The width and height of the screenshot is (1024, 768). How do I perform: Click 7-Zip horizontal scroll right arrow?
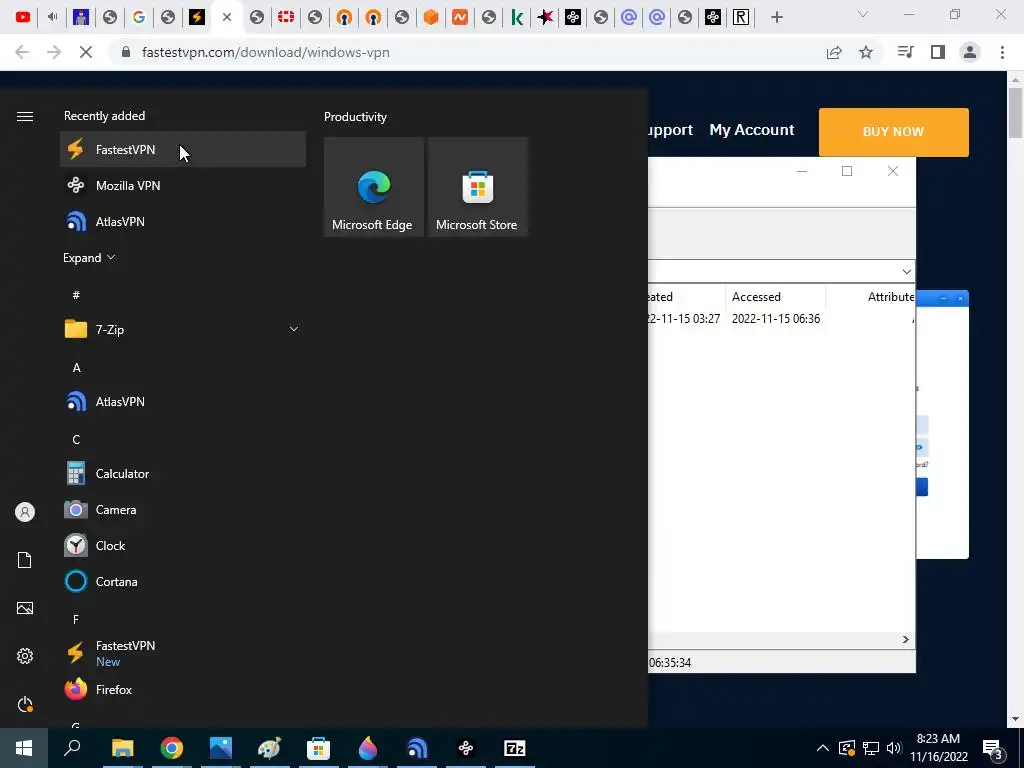(906, 639)
